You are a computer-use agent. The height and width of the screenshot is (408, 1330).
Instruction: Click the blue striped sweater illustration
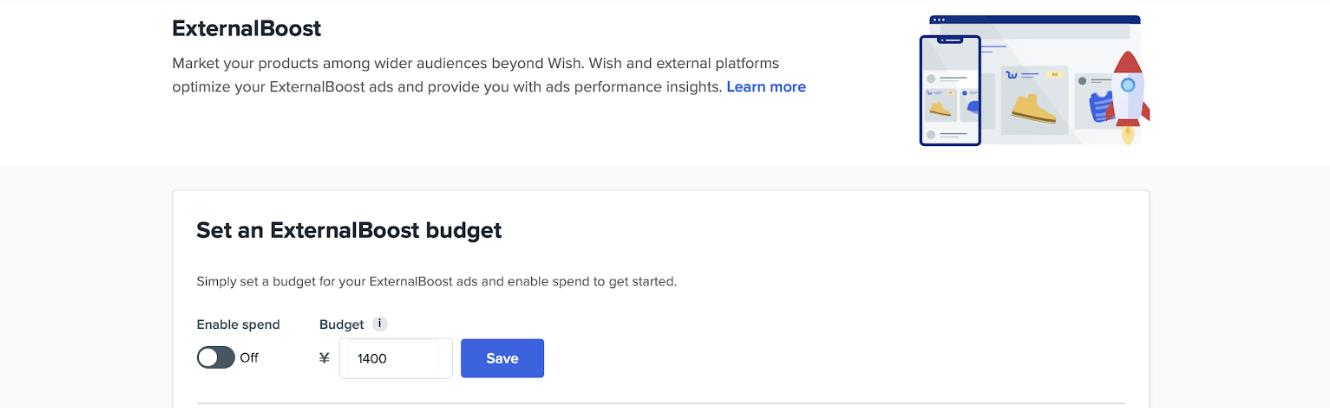[x=1101, y=106]
